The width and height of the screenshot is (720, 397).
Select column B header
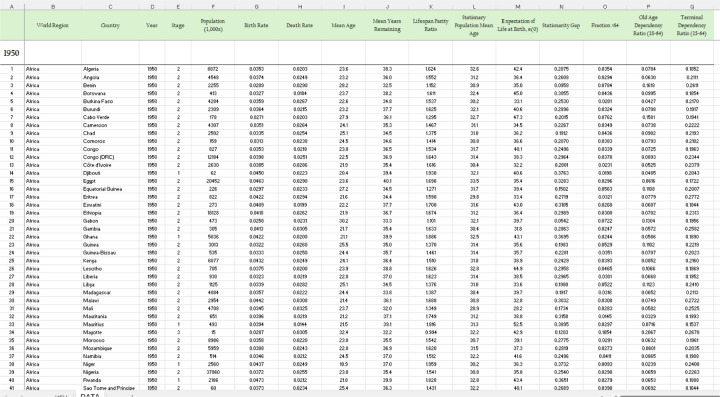coord(53,7)
